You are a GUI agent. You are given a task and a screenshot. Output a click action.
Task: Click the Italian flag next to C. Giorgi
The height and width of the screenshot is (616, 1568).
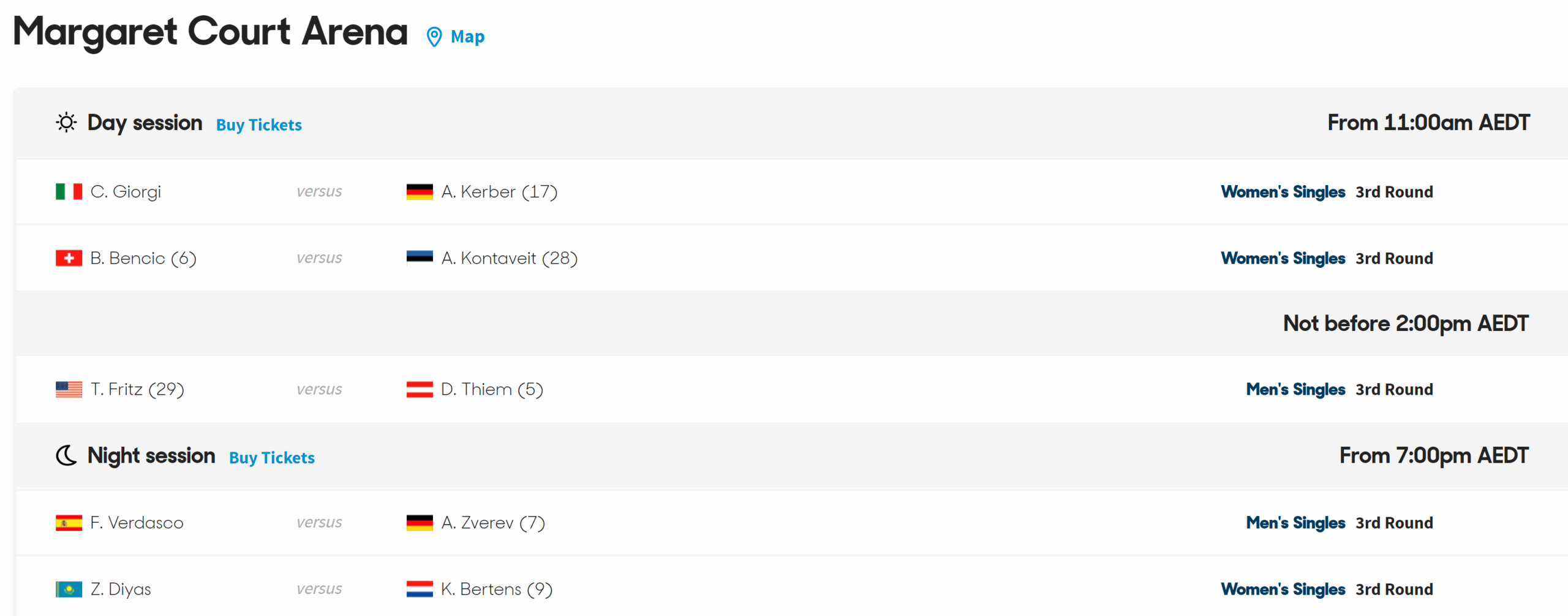point(69,192)
